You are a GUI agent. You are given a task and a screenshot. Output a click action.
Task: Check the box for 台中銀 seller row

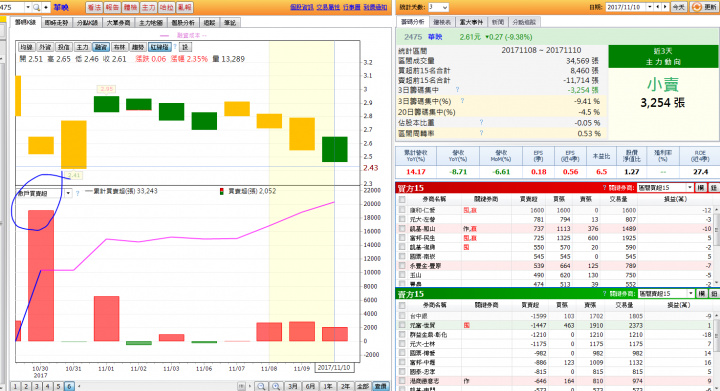pyautogui.click(x=402, y=316)
